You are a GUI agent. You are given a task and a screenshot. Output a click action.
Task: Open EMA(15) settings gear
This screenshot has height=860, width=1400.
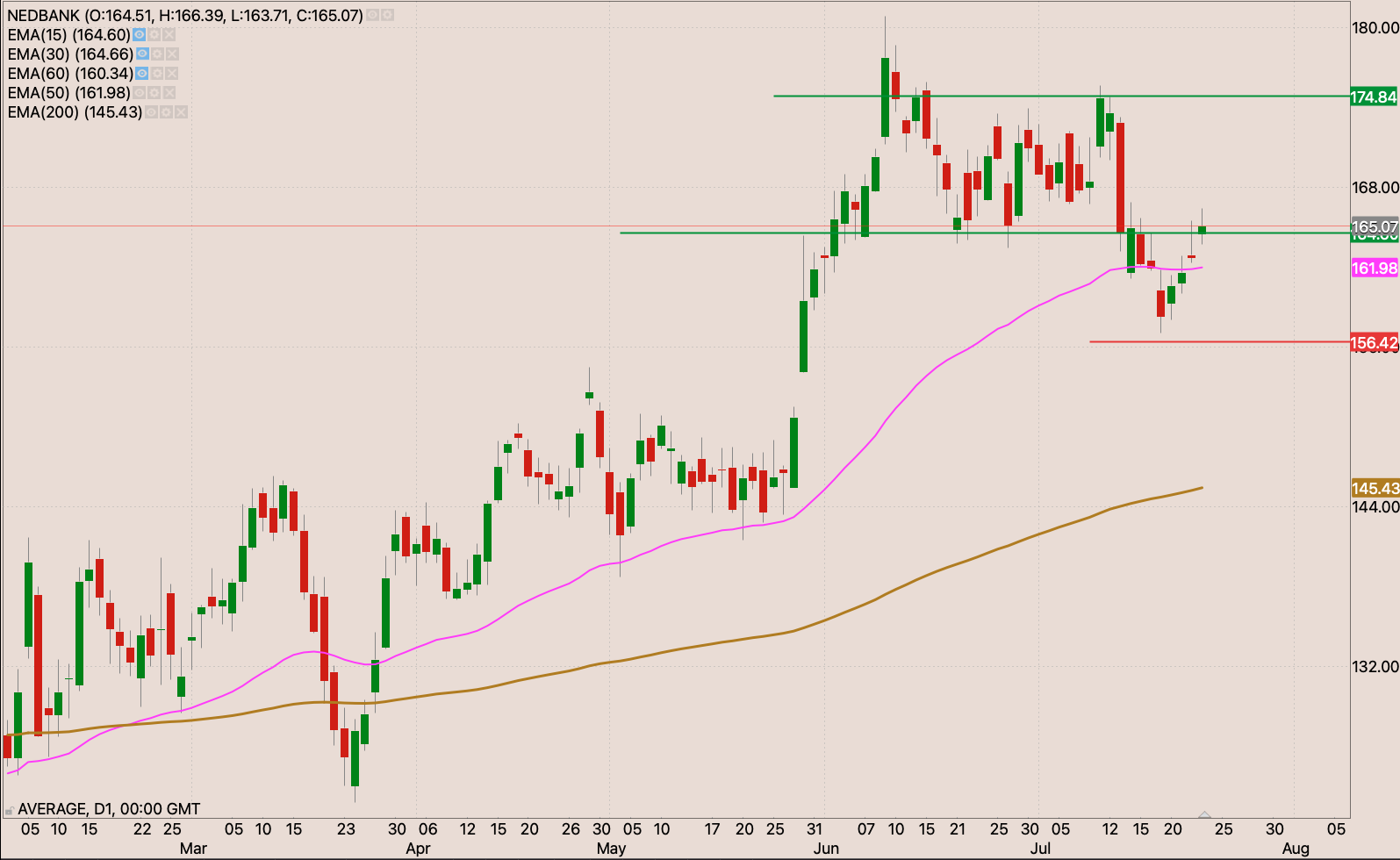click(154, 35)
